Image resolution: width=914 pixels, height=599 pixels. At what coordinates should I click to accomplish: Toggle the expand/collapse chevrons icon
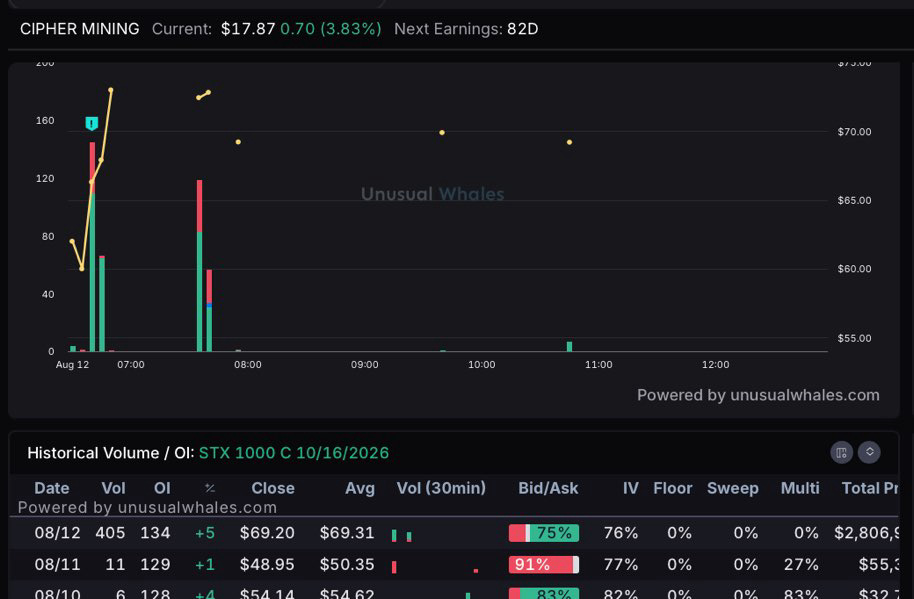[869, 452]
